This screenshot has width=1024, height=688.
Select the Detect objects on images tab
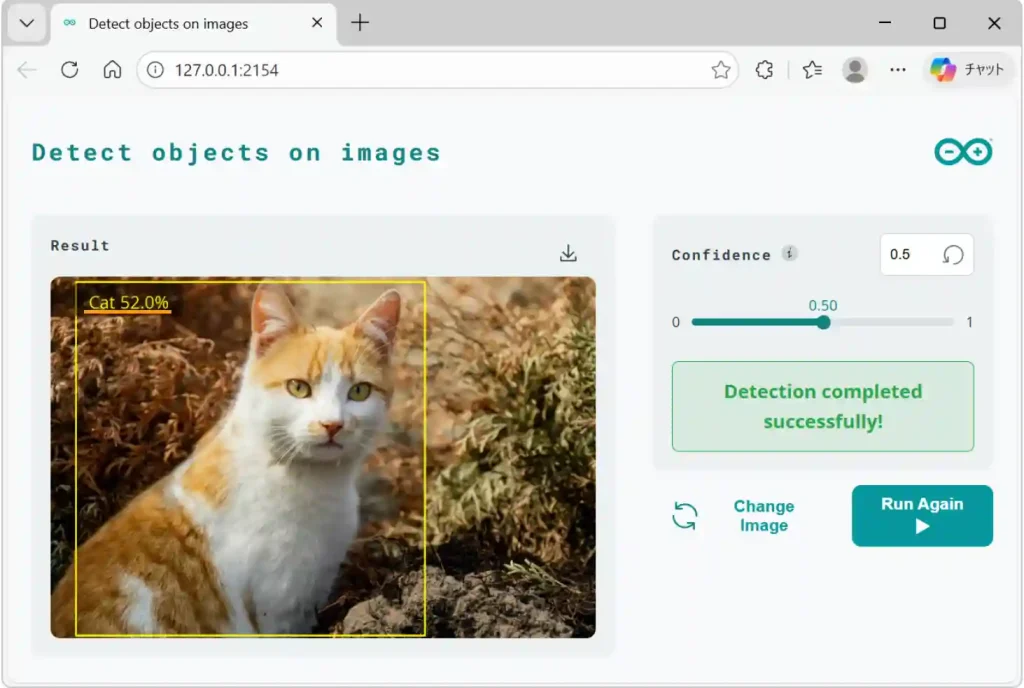pyautogui.click(x=170, y=23)
